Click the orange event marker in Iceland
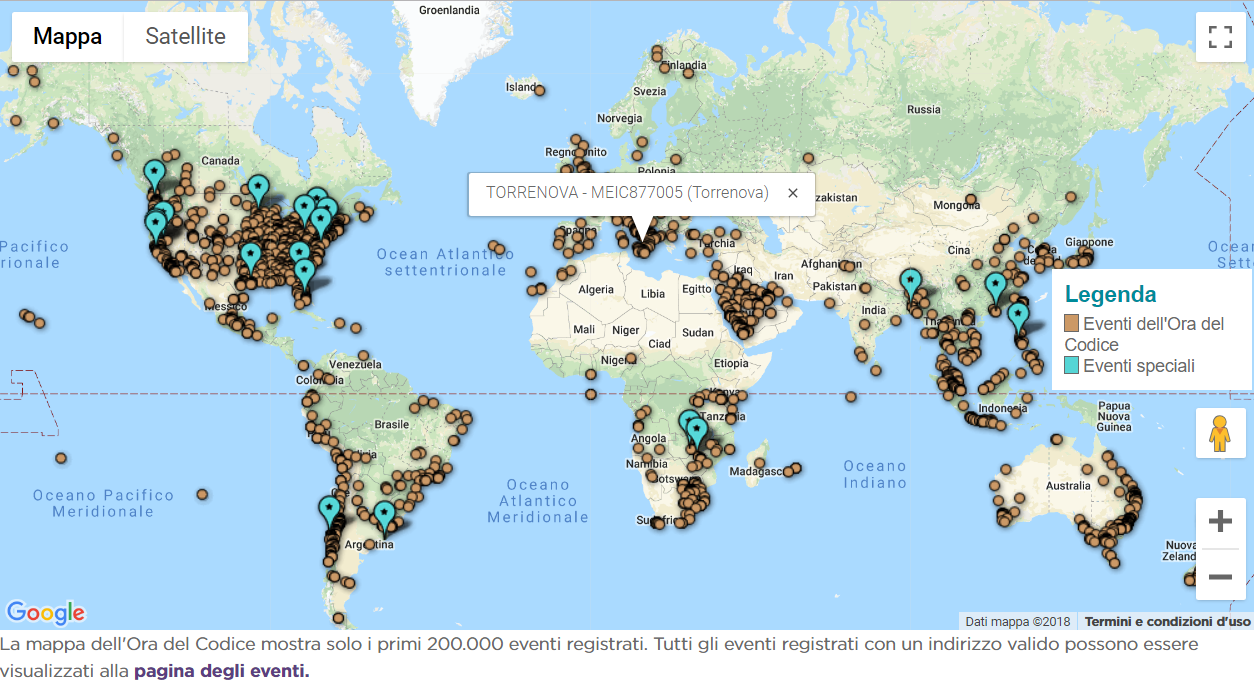Viewport: 1254px width, 699px height. pos(539,90)
